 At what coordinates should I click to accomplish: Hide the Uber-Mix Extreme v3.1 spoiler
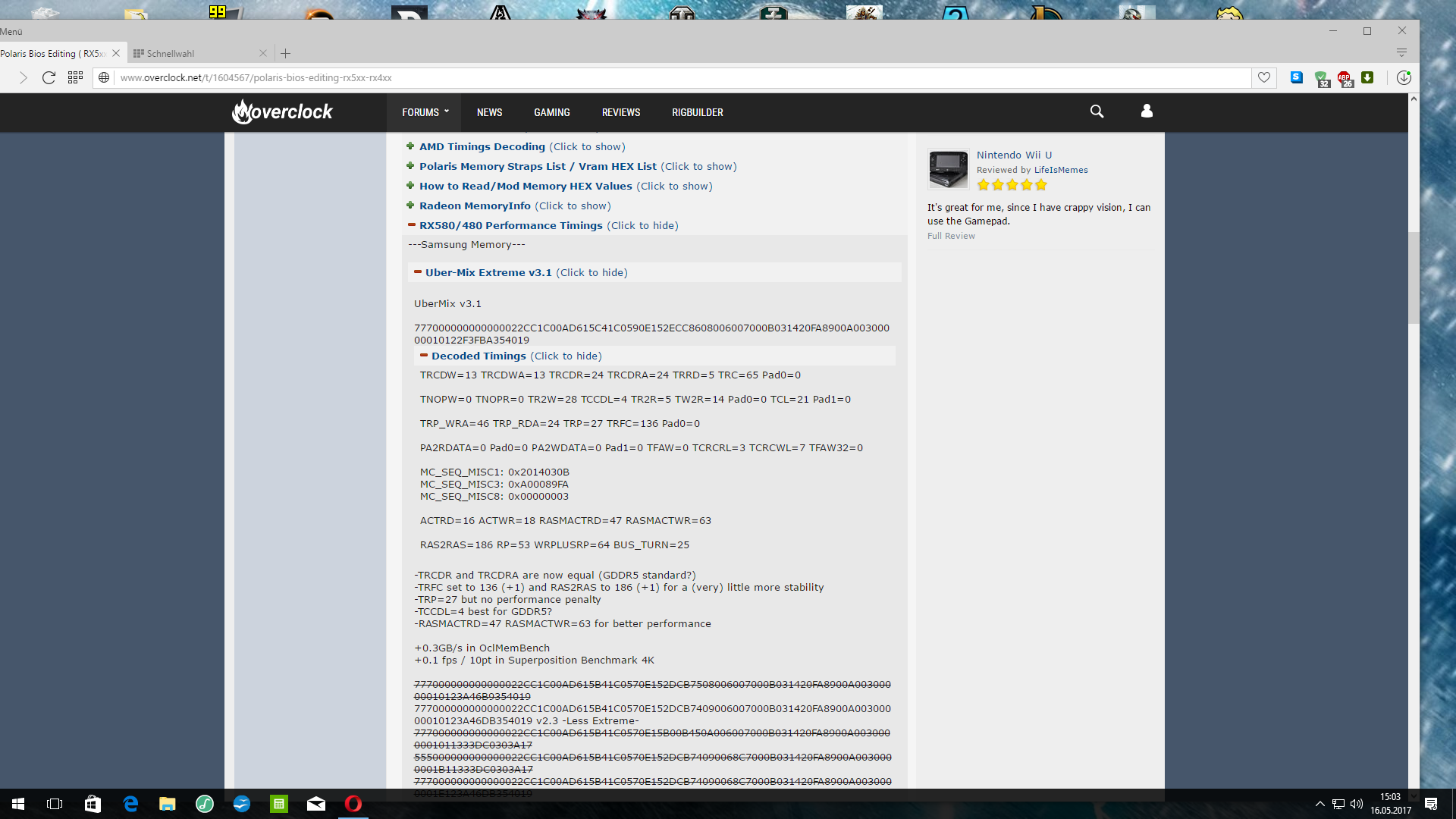tap(488, 272)
